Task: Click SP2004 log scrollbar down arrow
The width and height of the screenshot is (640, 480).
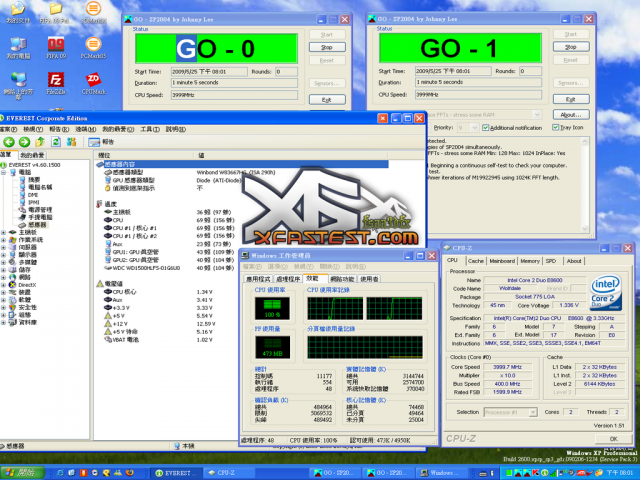Action: click(x=584, y=229)
